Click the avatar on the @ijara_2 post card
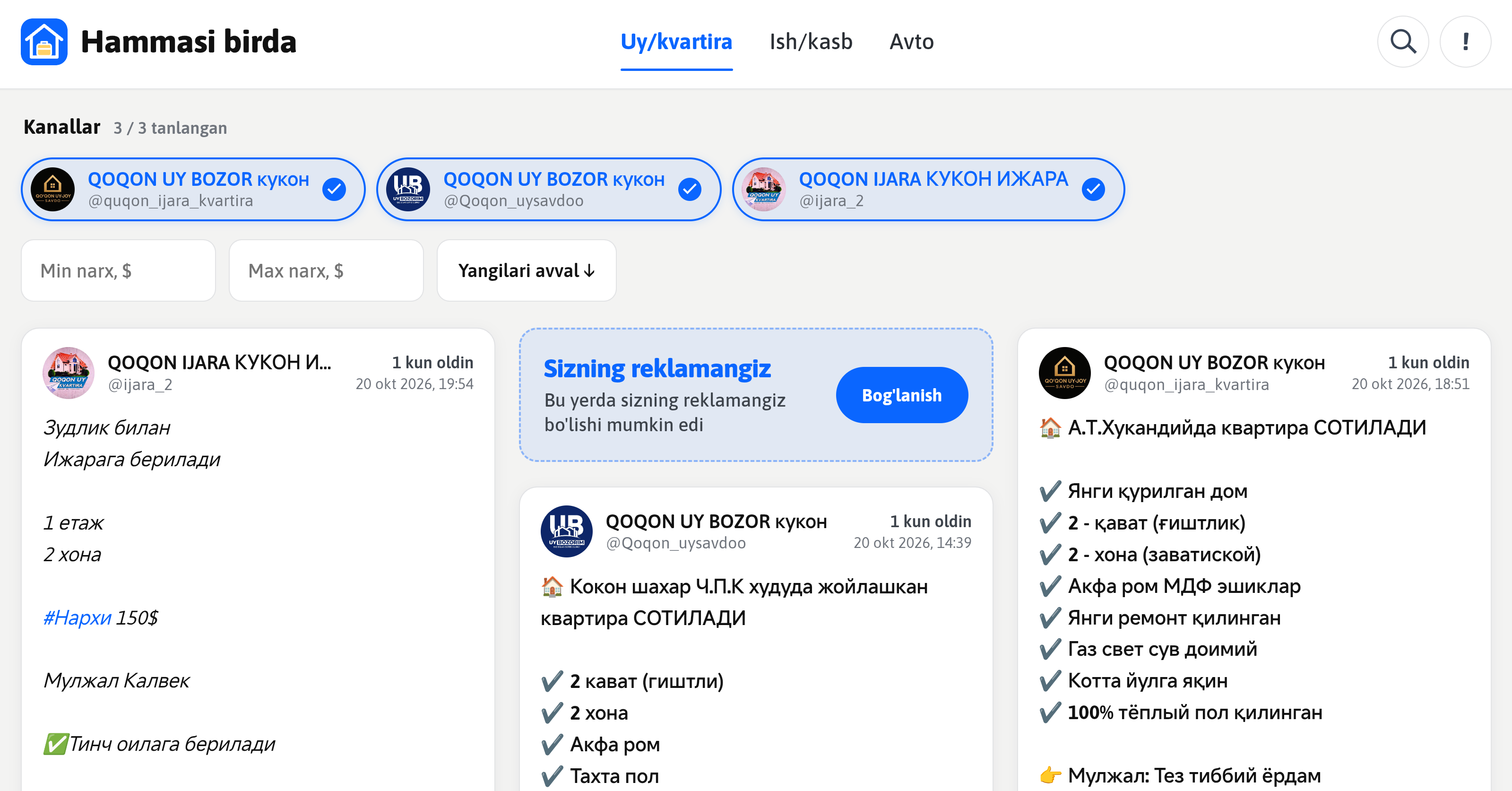Screen dimensions: 1512x791 [69, 373]
